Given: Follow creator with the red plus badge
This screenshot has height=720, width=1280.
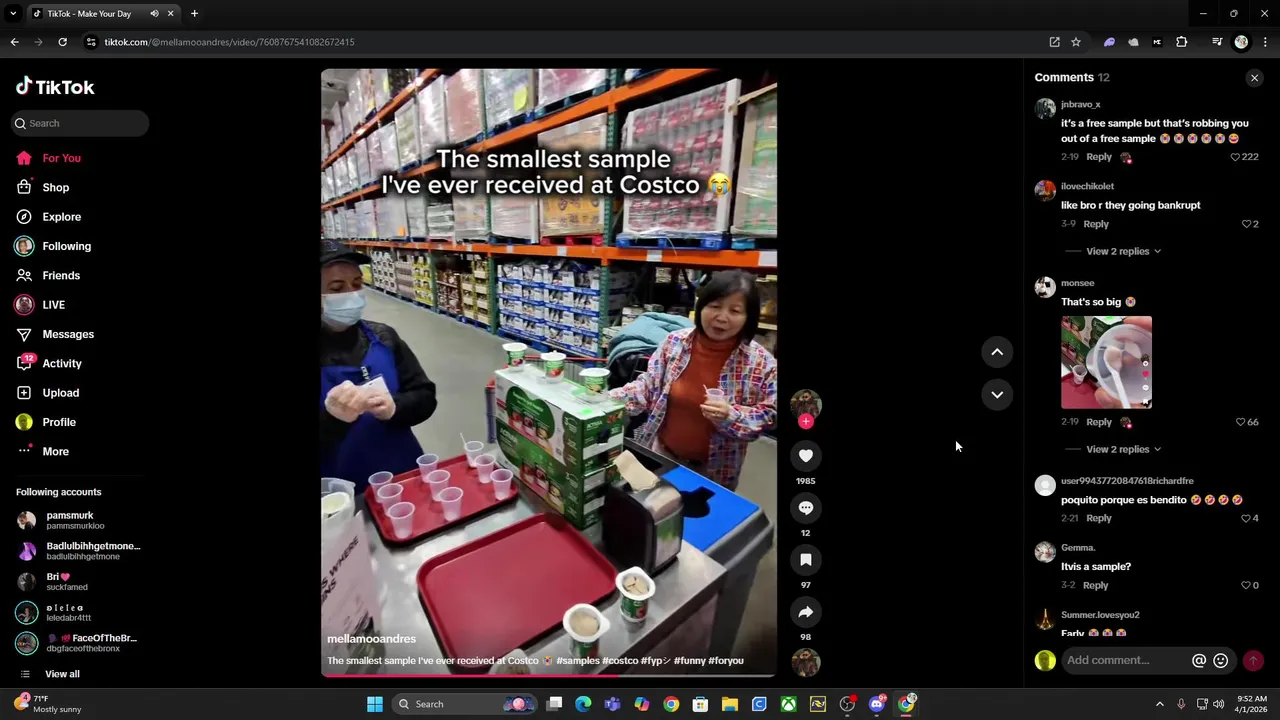Looking at the screenshot, I should 806,421.
